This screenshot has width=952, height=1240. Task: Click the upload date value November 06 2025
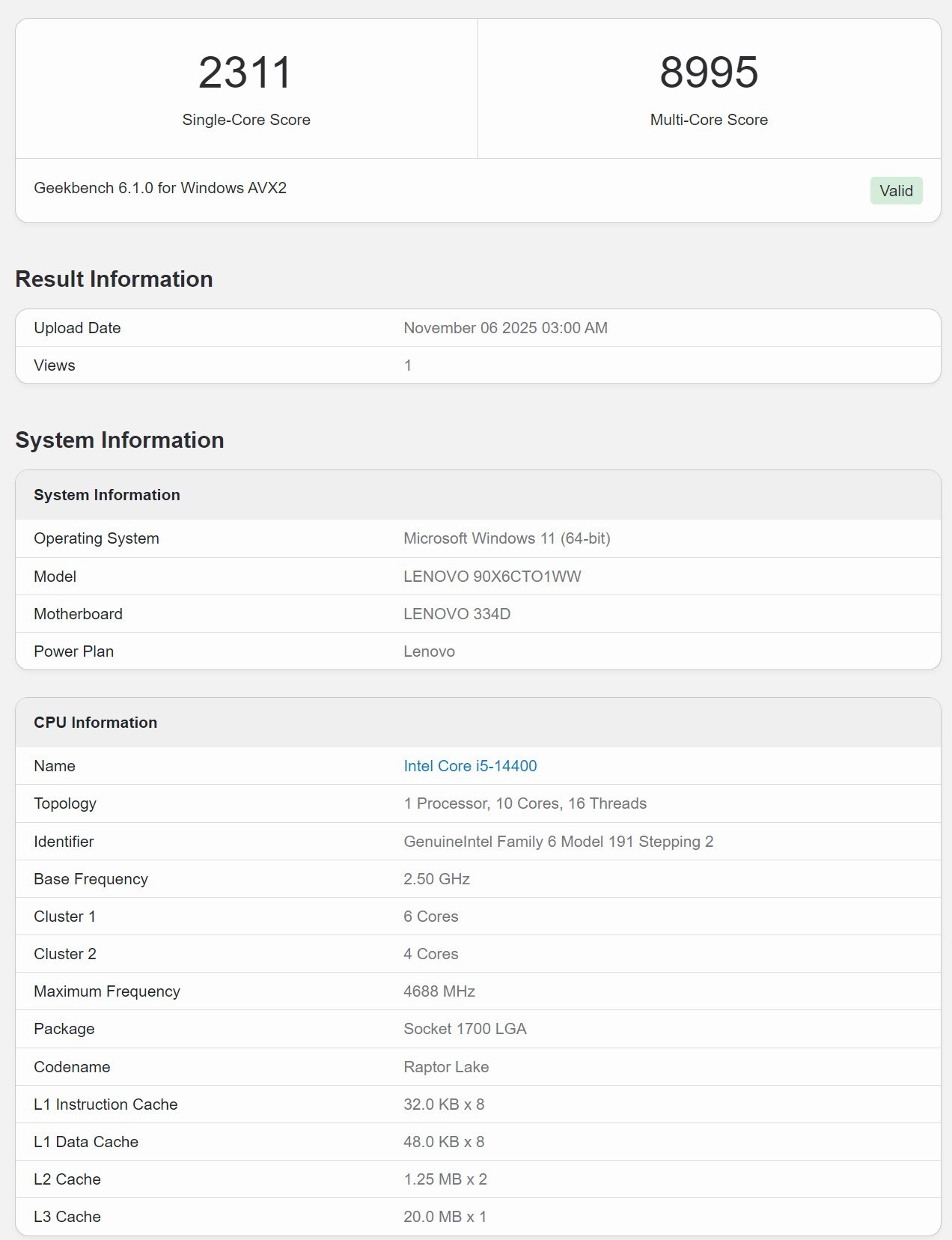click(x=505, y=328)
